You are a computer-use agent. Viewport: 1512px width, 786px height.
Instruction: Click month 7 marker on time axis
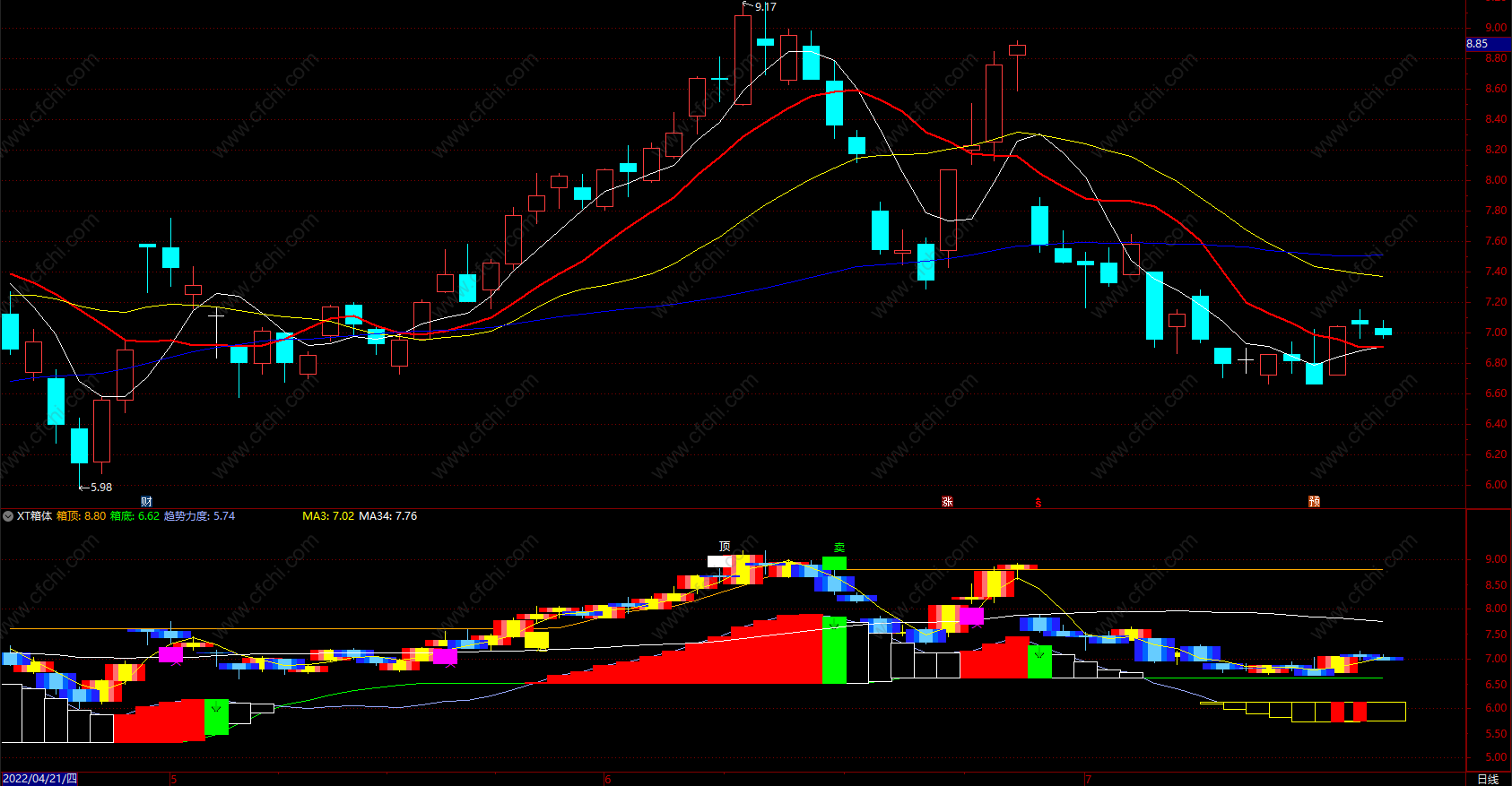(x=1089, y=780)
